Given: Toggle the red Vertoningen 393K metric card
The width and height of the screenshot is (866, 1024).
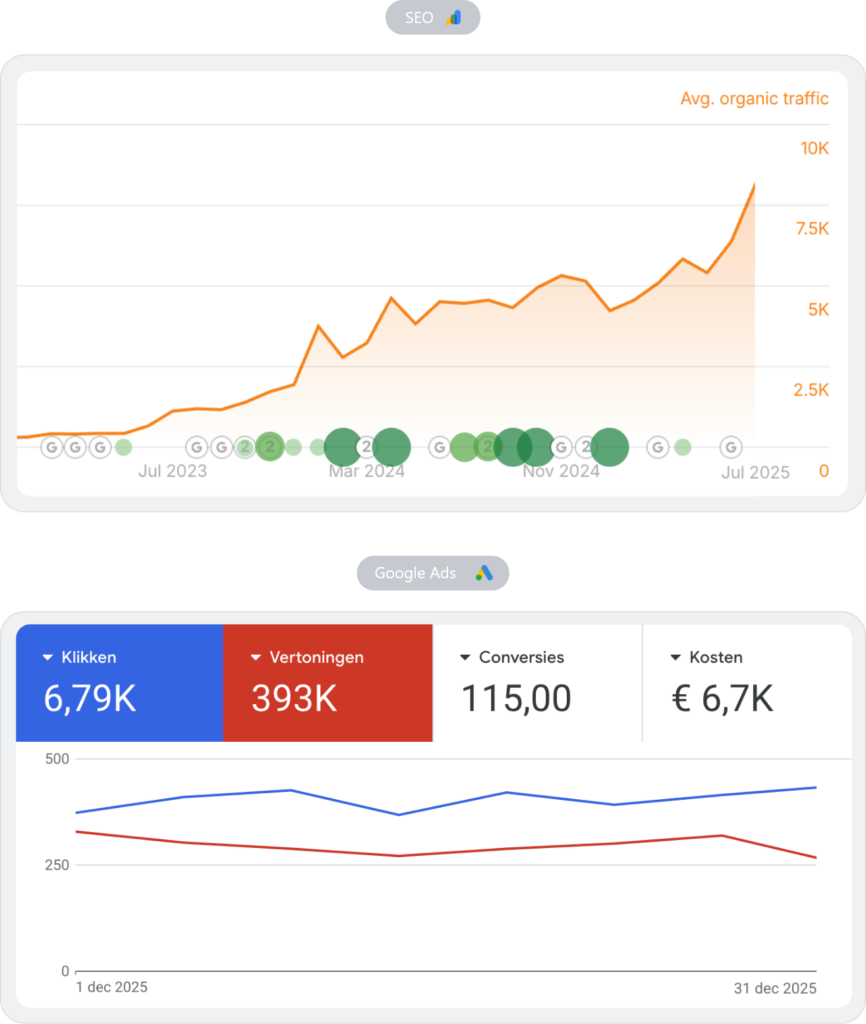Looking at the screenshot, I should (x=328, y=683).
